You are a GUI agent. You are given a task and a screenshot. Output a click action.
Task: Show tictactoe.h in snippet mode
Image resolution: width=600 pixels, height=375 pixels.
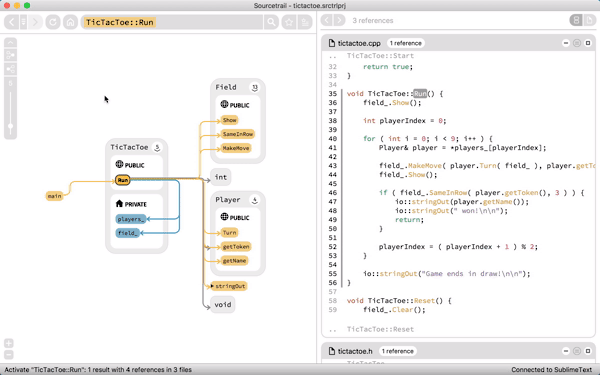(x=577, y=351)
